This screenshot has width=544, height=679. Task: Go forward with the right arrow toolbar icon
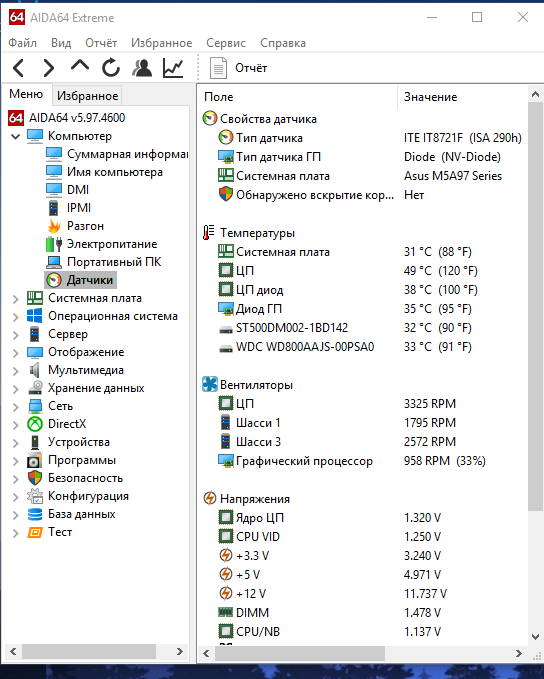click(49, 68)
